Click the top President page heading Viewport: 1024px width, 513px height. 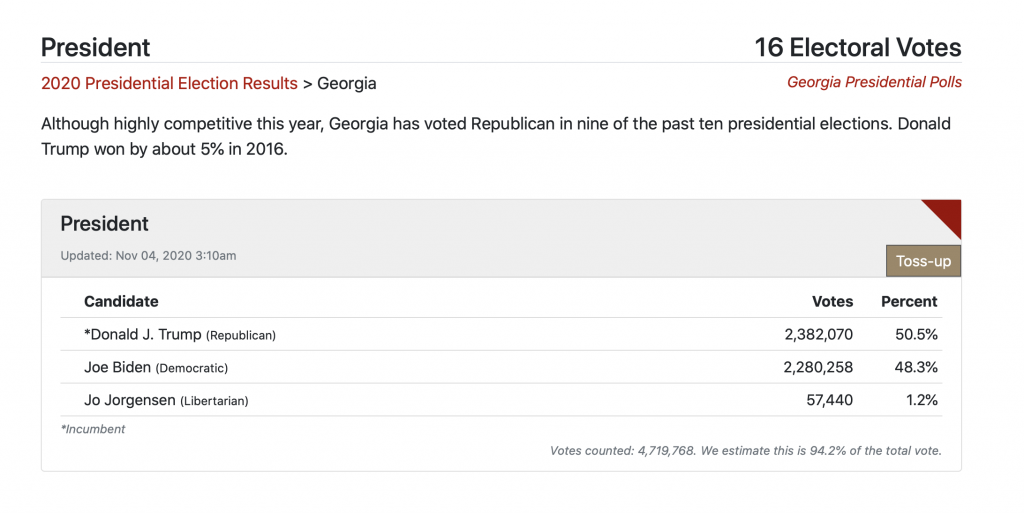coord(95,48)
